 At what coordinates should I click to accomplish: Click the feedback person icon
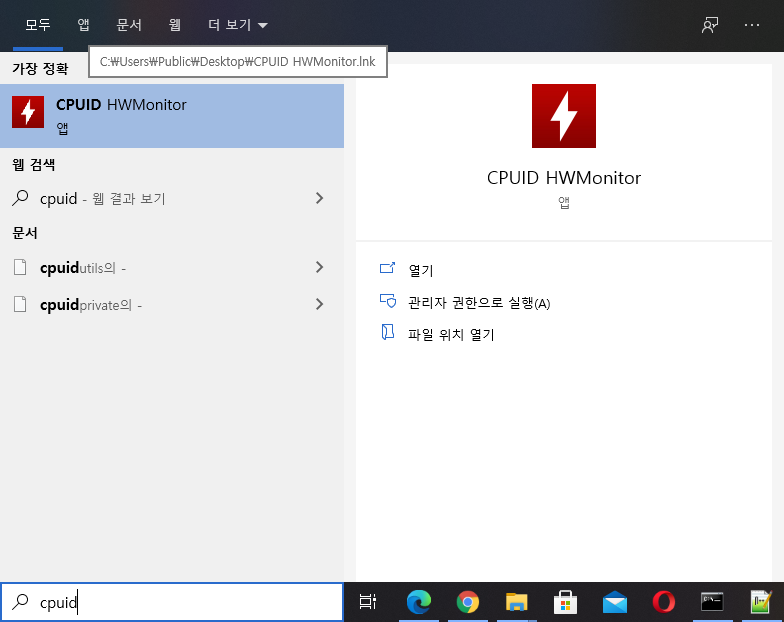point(710,25)
